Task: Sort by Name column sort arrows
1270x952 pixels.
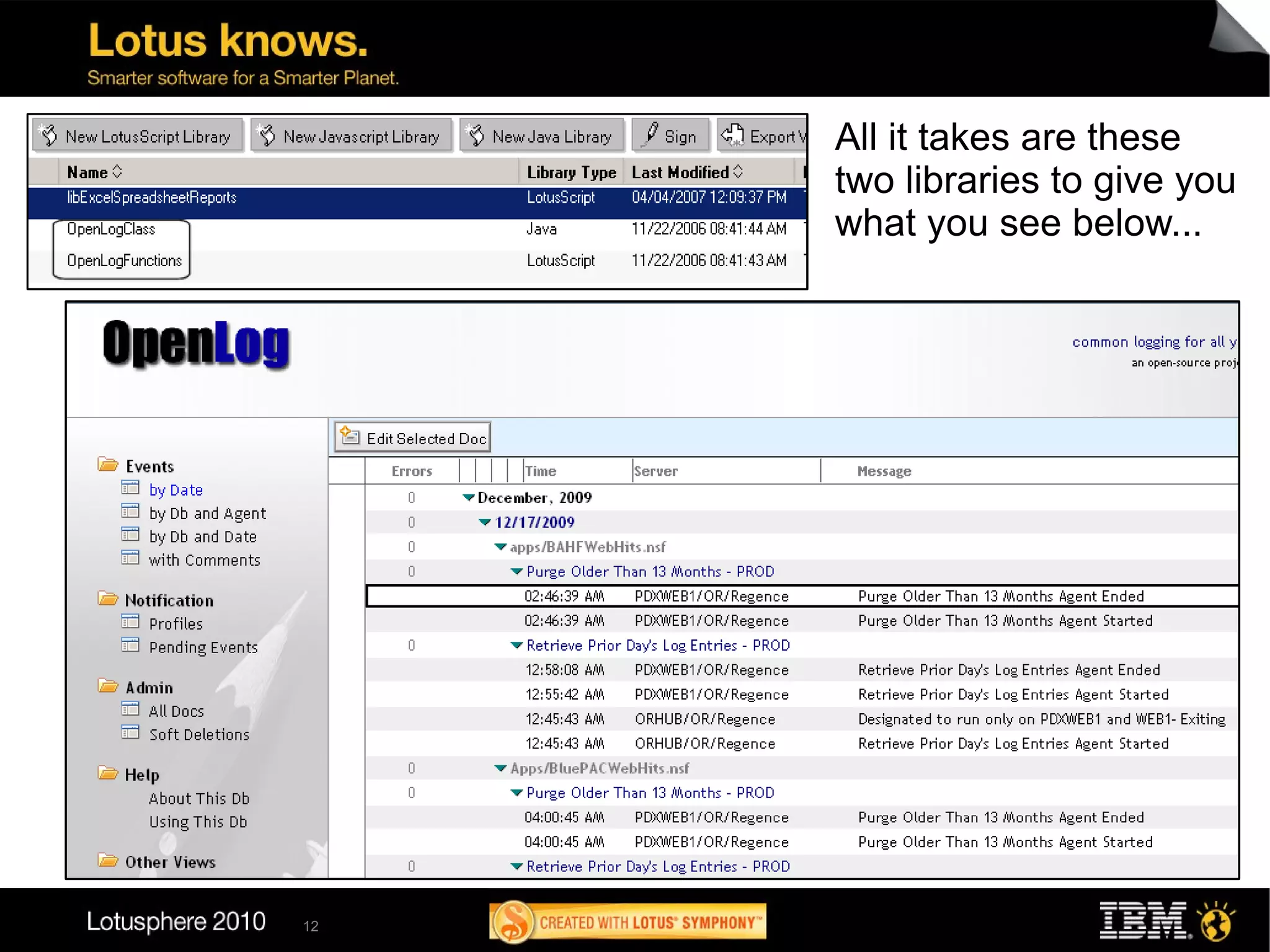Action: coord(117,172)
